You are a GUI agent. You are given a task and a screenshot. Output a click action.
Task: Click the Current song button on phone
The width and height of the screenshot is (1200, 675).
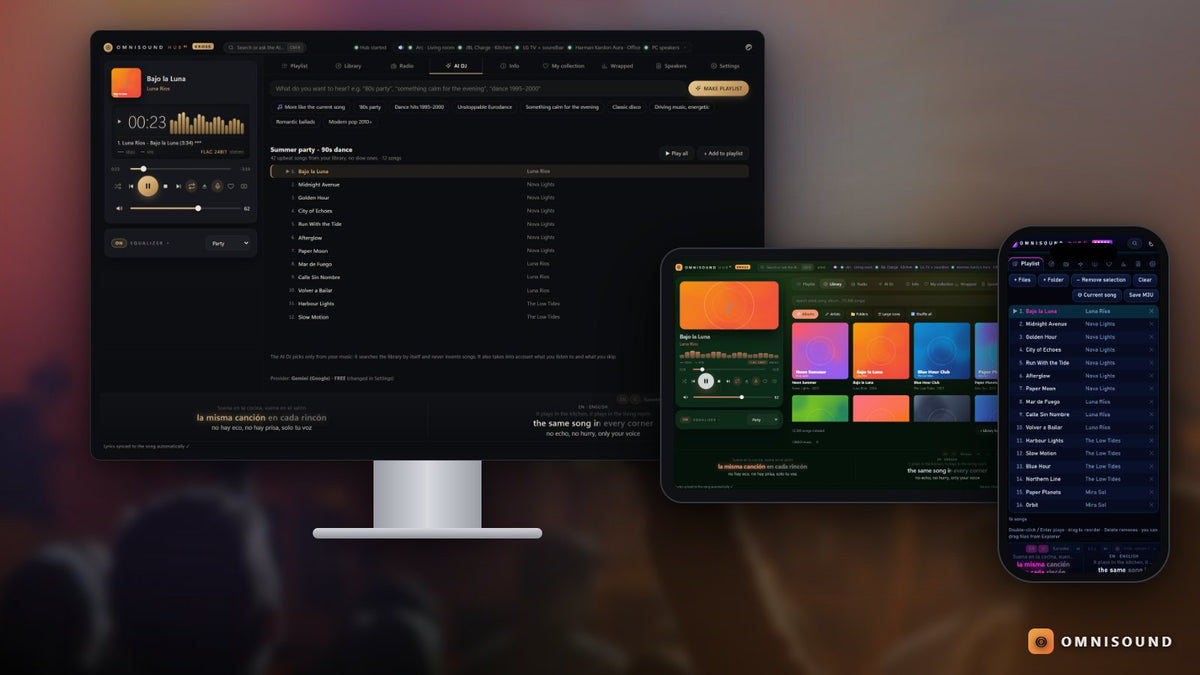coord(1097,295)
